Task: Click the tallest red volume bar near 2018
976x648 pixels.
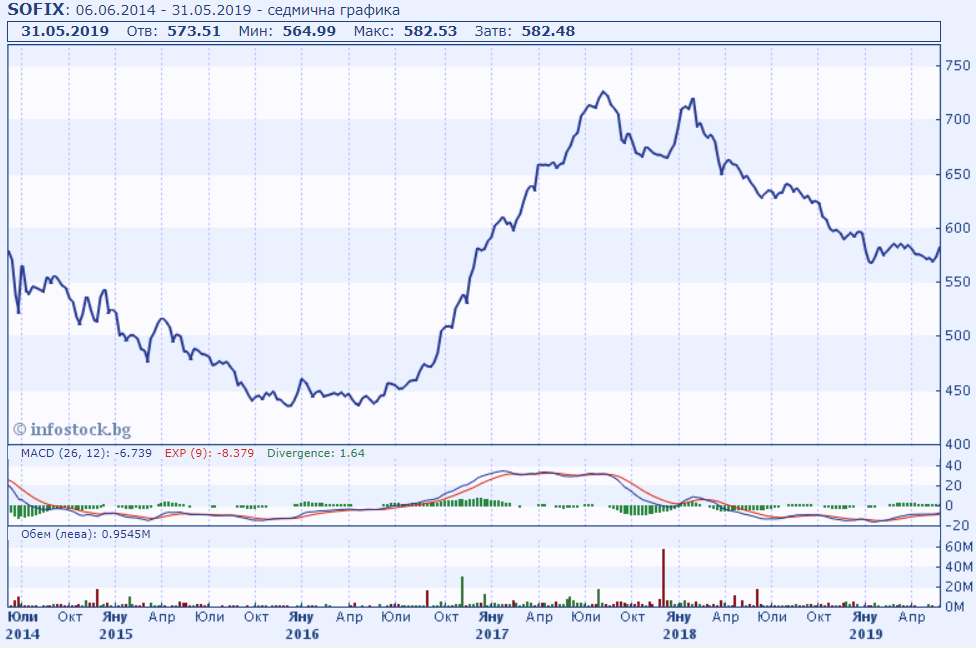Action: tap(664, 578)
